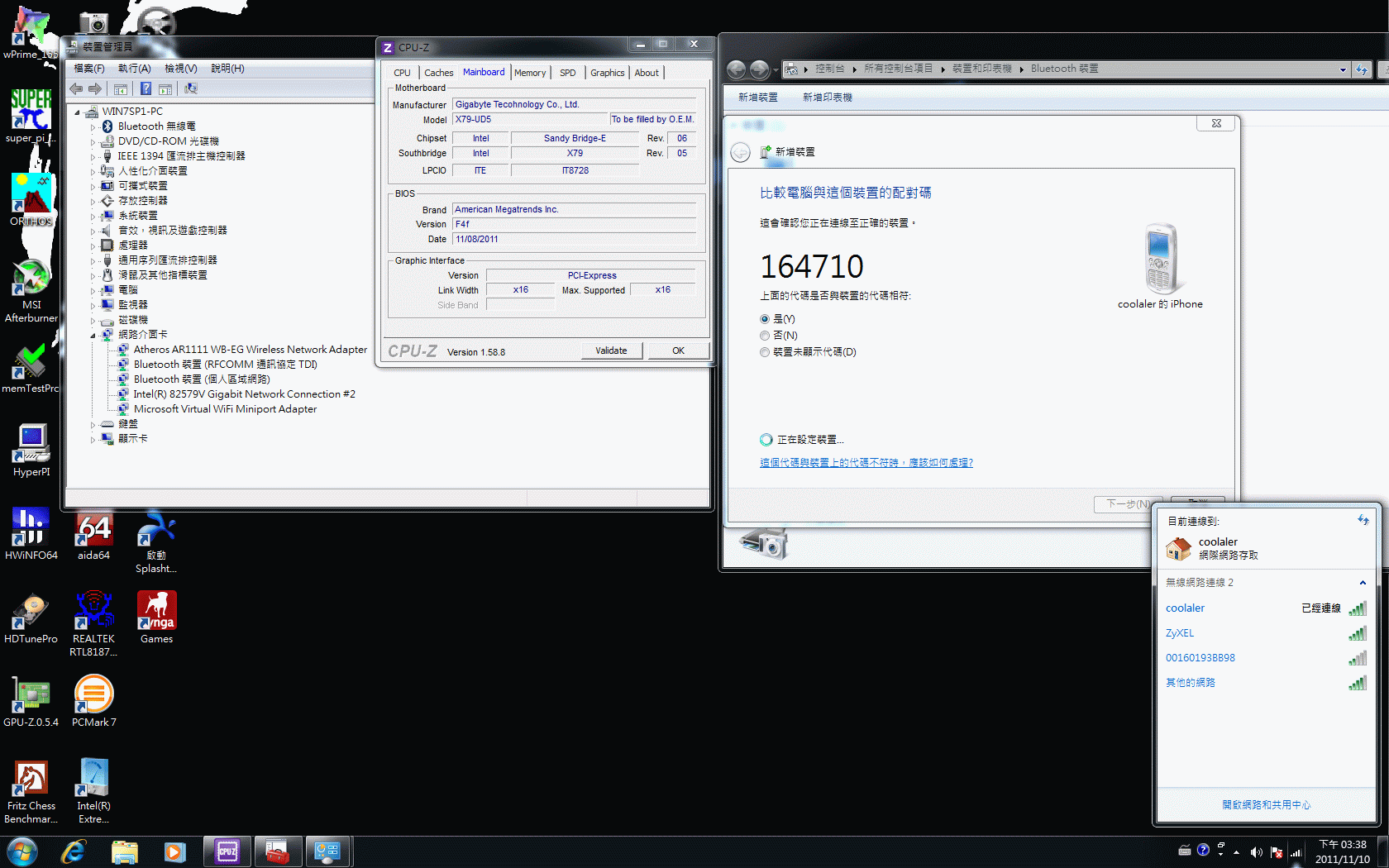1389x868 pixels.
Task: Open the Zynga Games desktop icon
Action: [x=156, y=618]
